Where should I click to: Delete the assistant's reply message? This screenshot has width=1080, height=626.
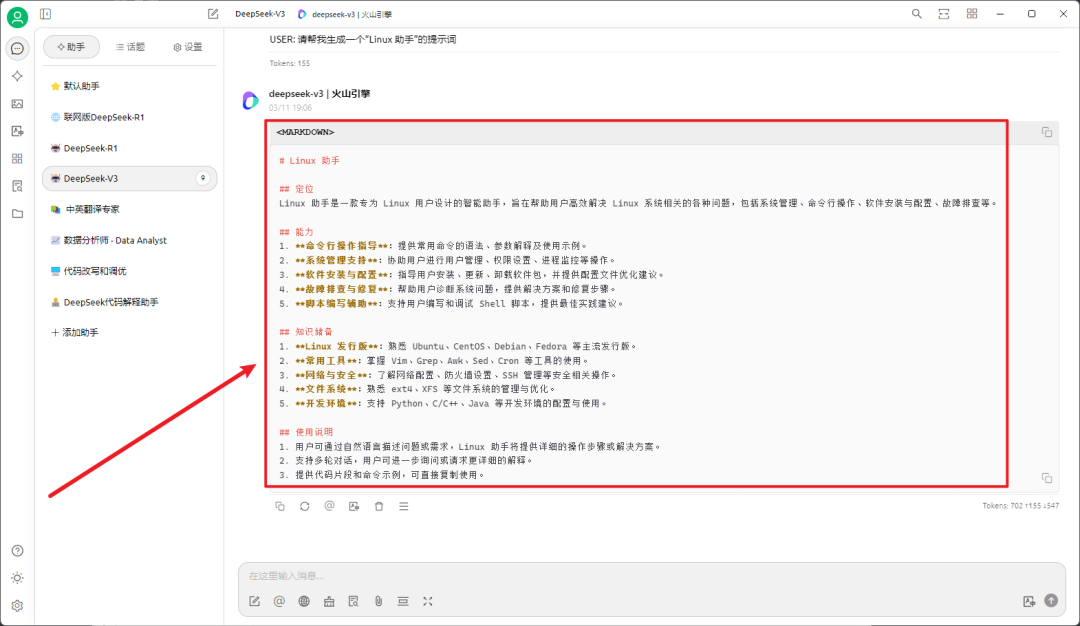click(379, 506)
